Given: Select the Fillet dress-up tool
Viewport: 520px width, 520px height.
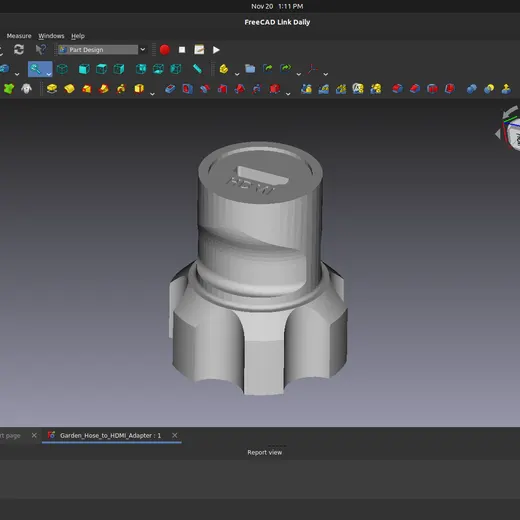Looking at the screenshot, I should pos(397,89).
